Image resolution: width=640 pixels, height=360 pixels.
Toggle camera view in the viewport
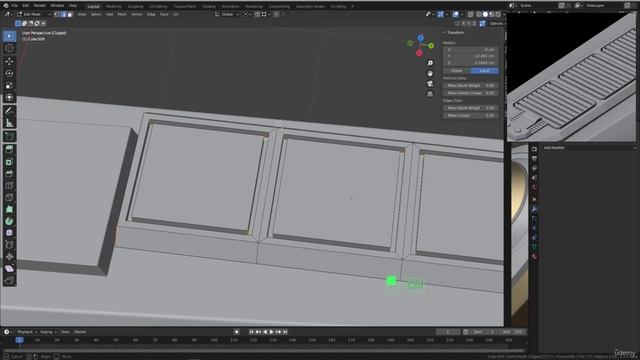430,84
